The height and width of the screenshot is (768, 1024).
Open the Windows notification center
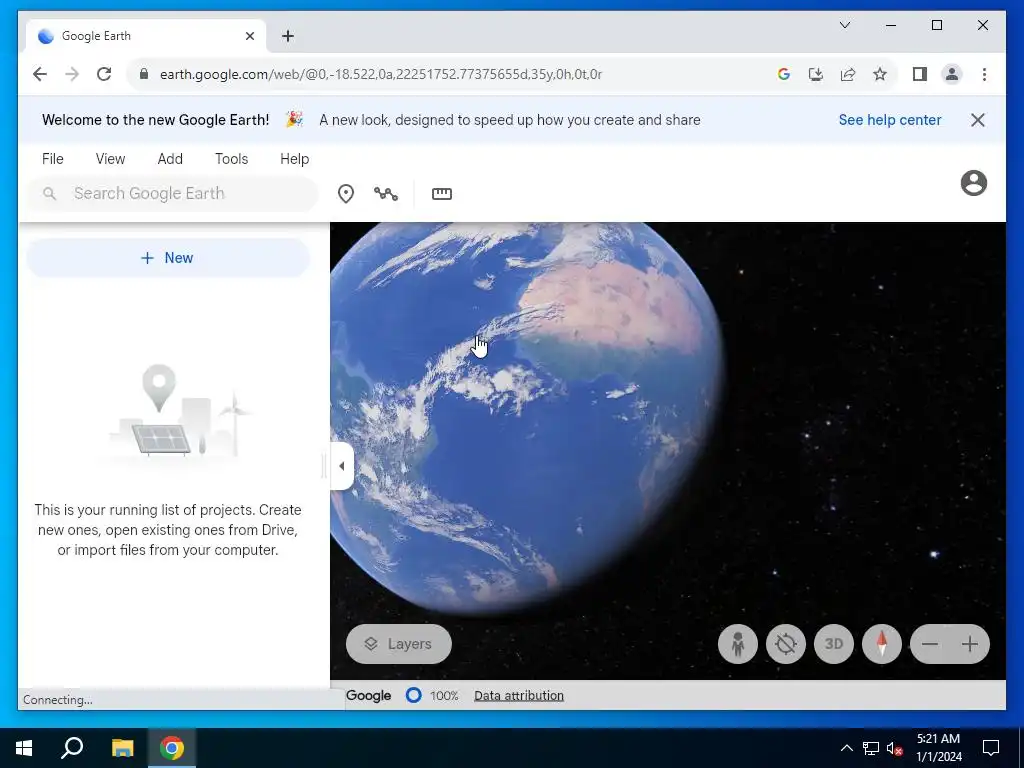[x=991, y=748]
